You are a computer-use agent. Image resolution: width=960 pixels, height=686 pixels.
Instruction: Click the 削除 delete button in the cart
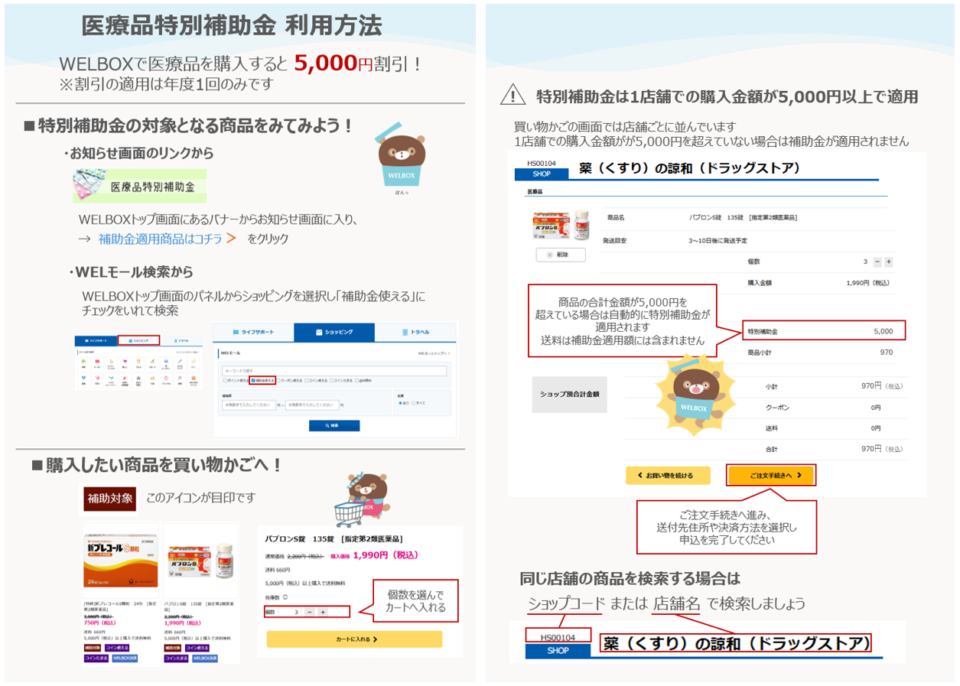click(560, 255)
